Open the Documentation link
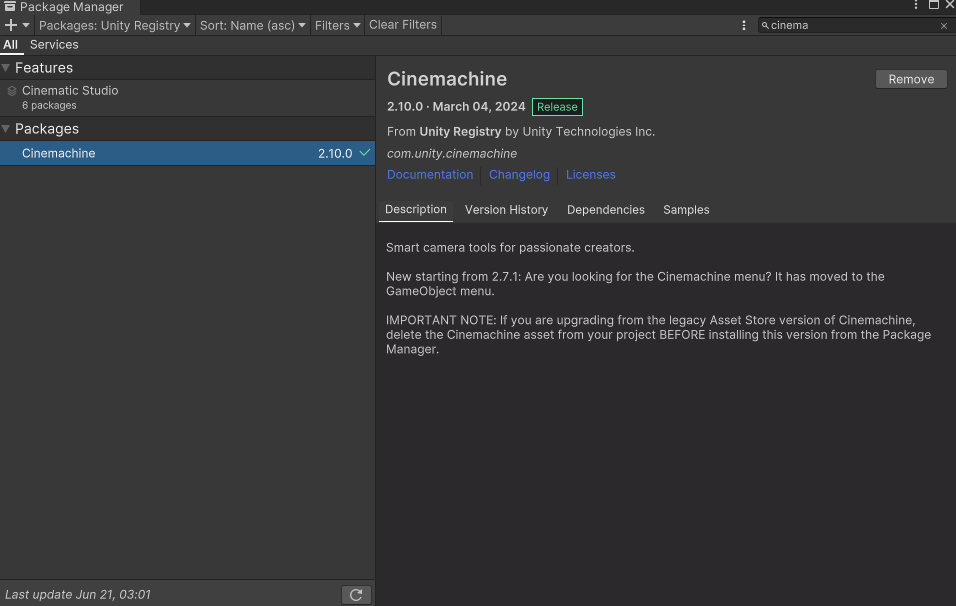 click(x=430, y=174)
